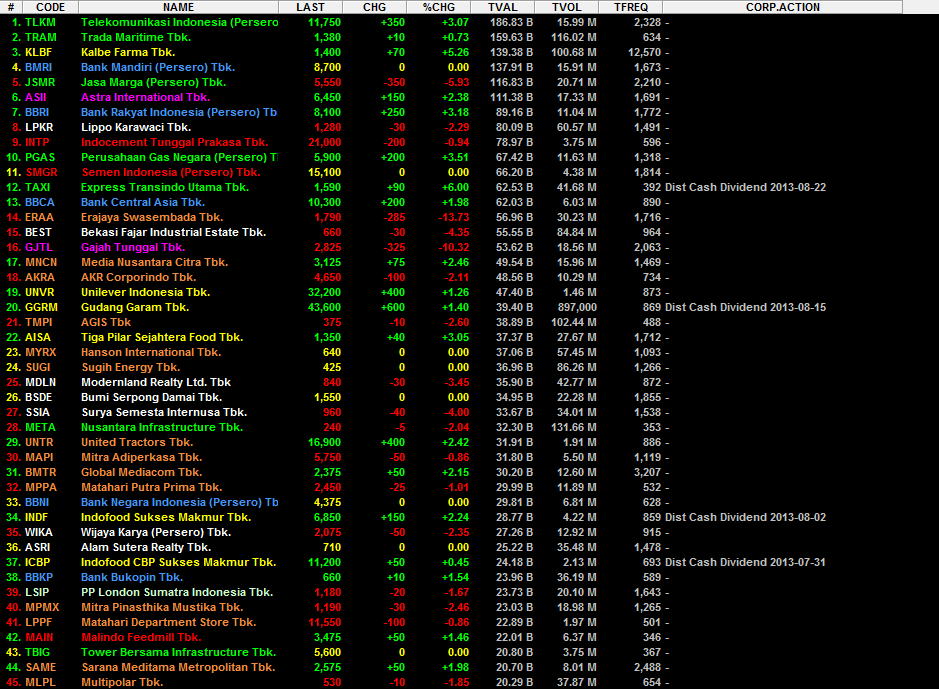
Task: Click INTP stock code
Action: coord(37,142)
